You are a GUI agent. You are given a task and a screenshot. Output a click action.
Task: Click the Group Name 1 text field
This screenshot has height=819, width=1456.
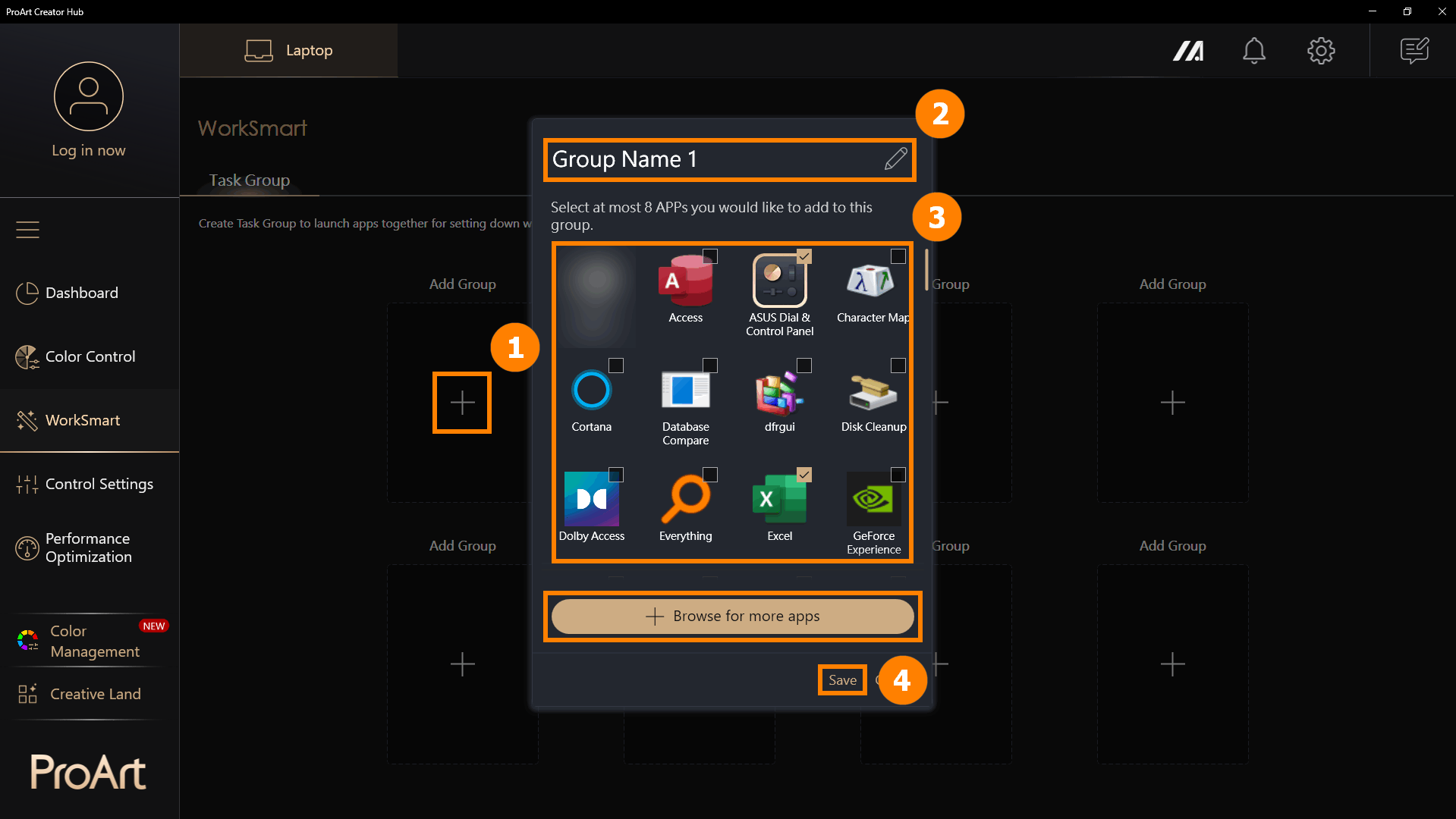tap(729, 159)
